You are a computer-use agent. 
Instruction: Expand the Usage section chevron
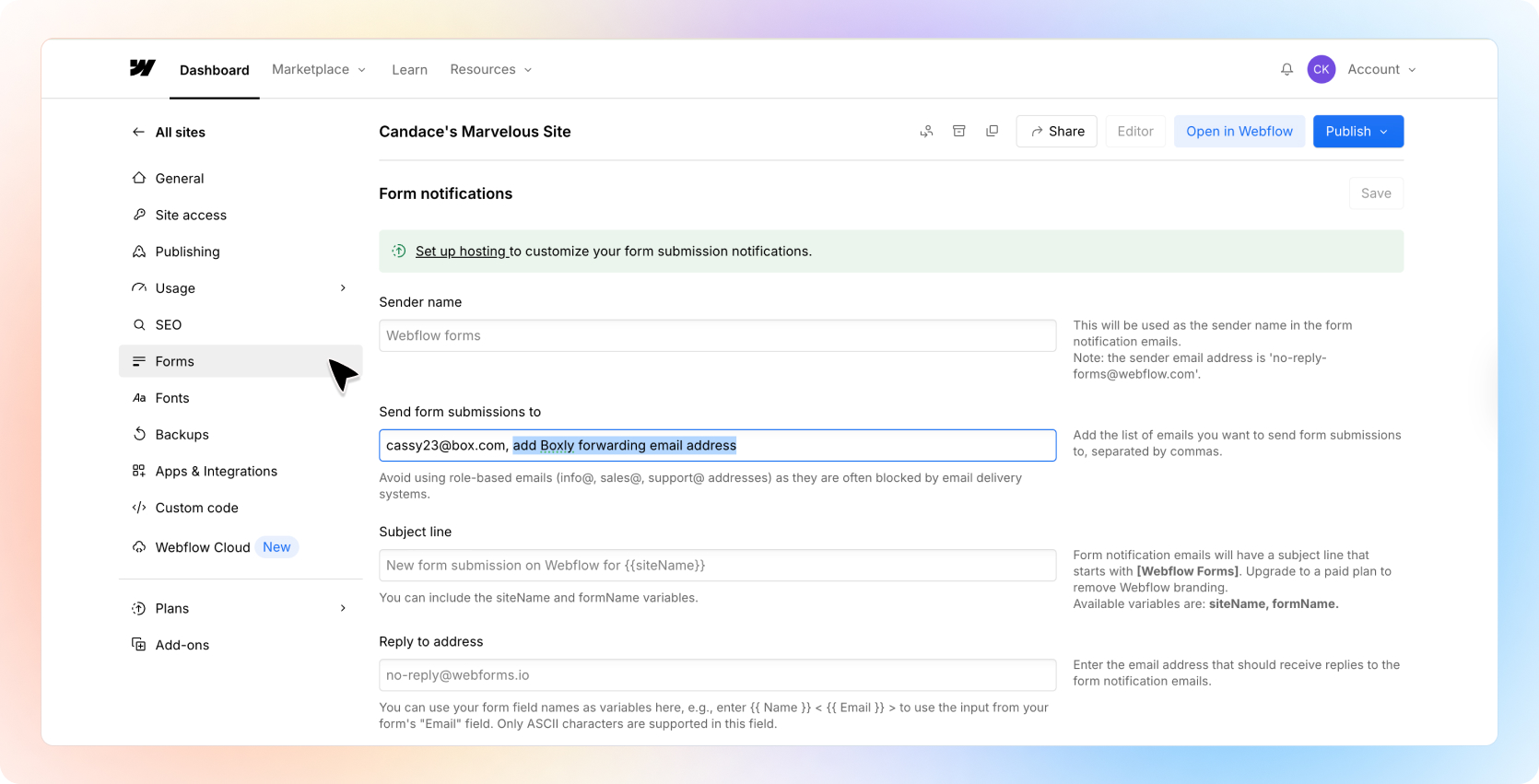(343, 288)
